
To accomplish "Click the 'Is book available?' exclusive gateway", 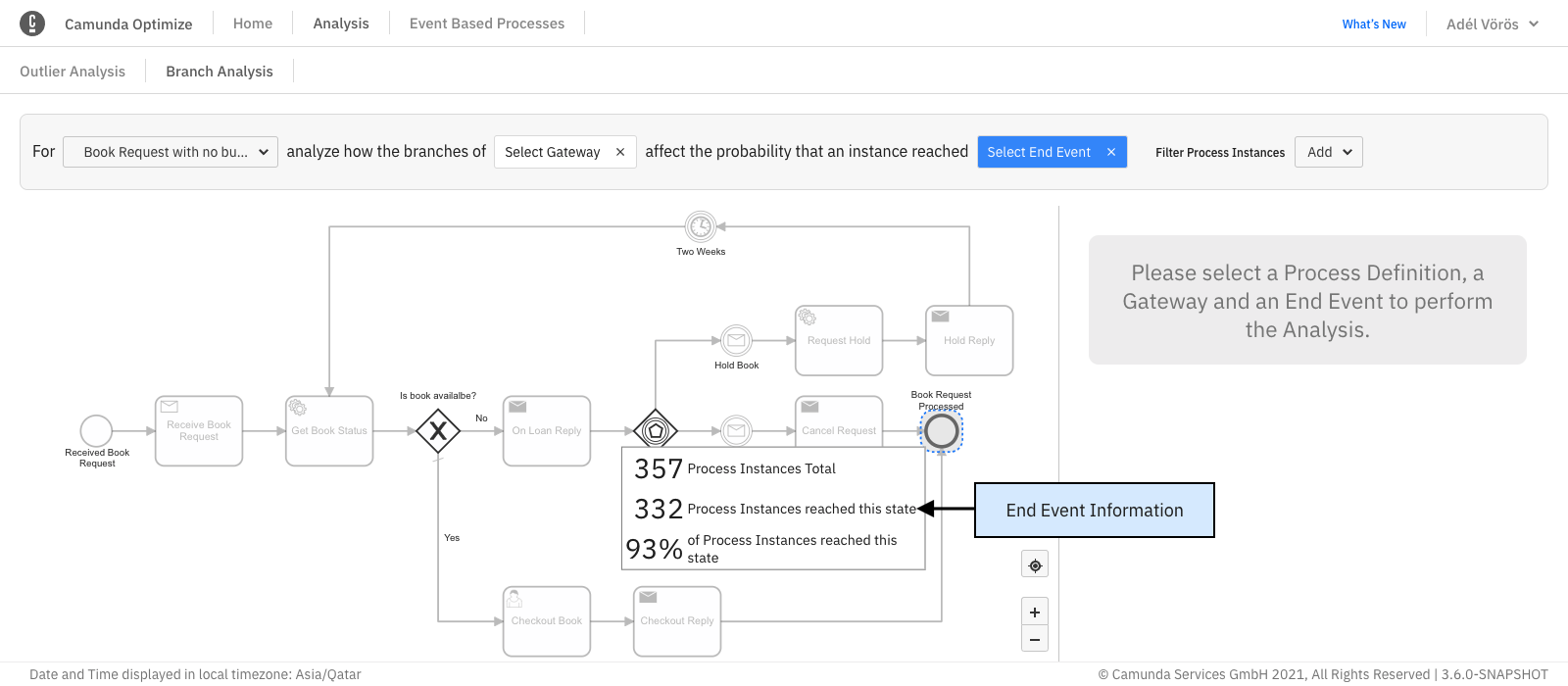I will coord(438,430).
